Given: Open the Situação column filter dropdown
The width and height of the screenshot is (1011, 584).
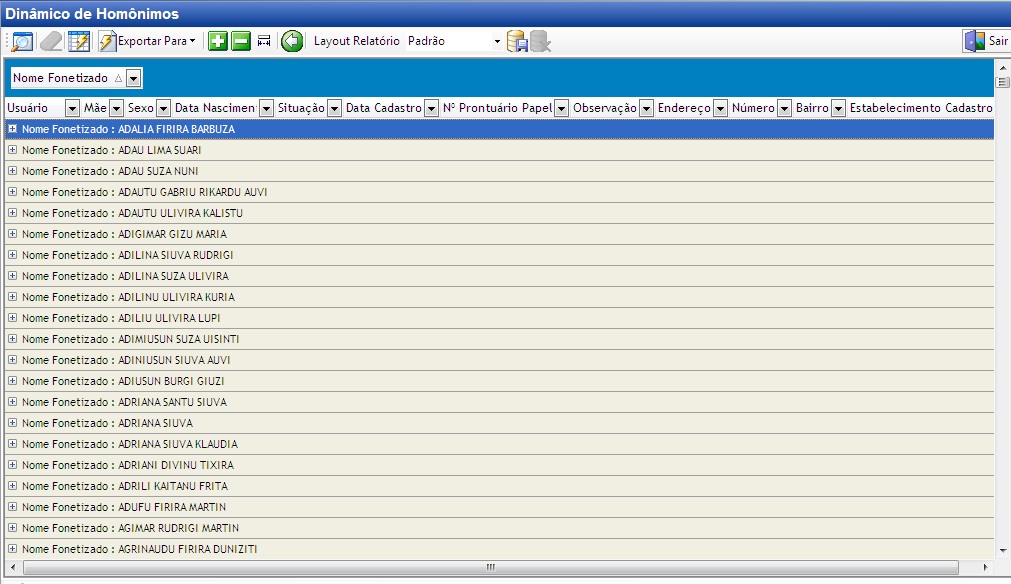Looking at the screenshot, I should (x=334, y=108).
